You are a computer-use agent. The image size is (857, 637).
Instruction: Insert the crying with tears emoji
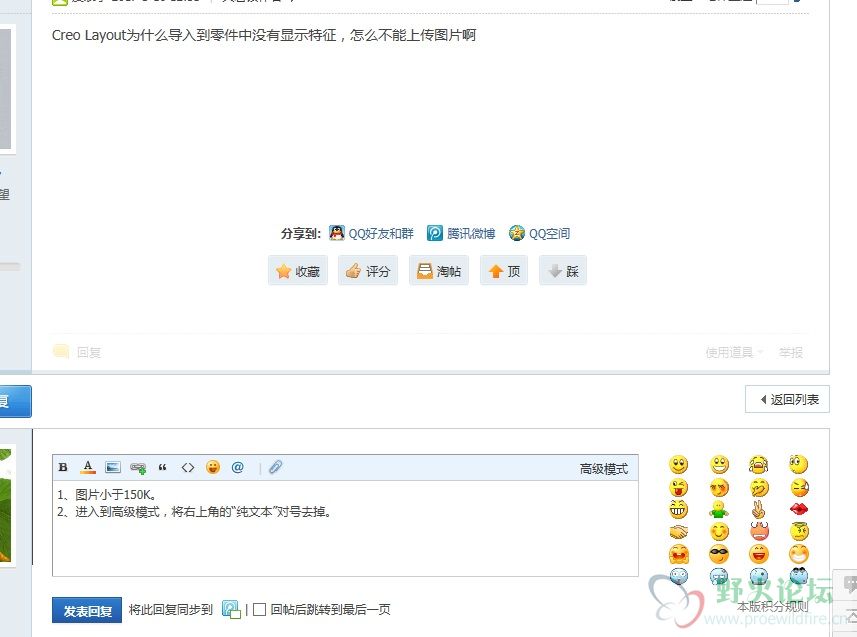click(759, 465)
